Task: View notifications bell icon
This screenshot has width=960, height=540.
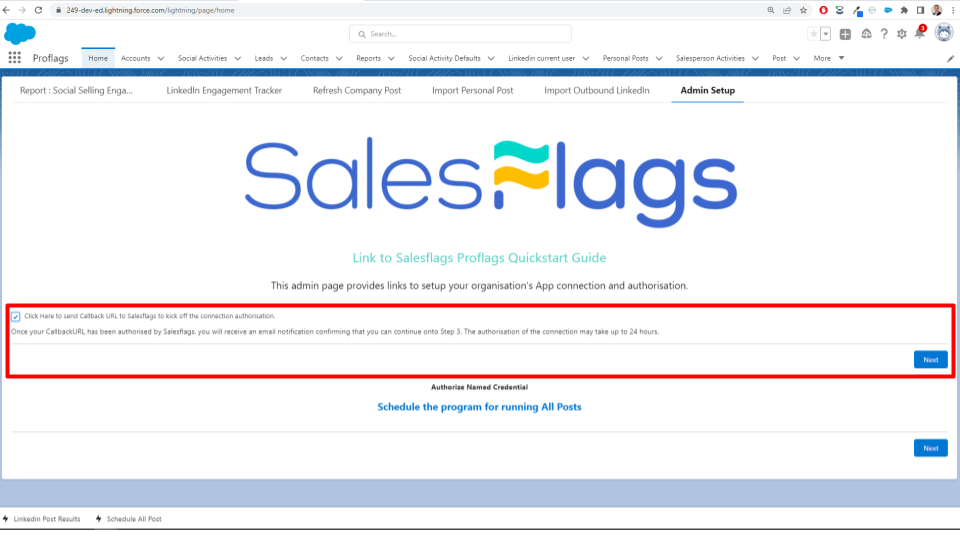Action: pos(920,34)
